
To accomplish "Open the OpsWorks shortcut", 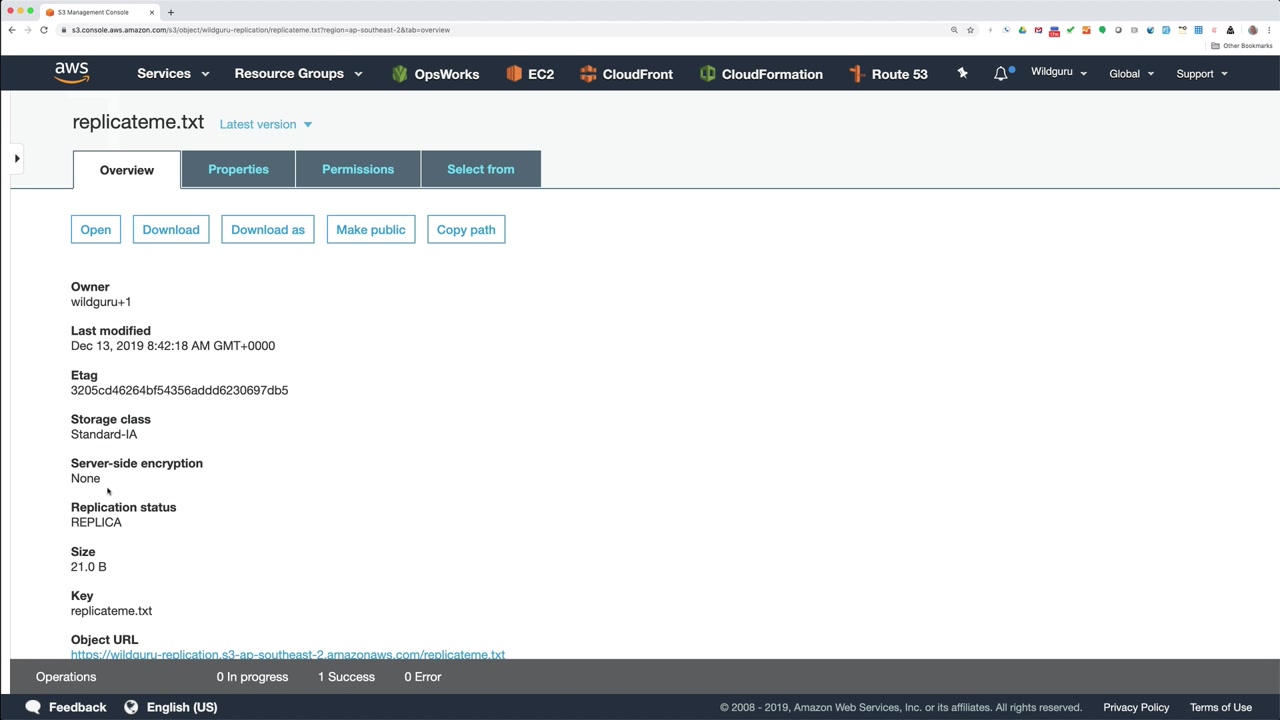I will pos(435,74).
